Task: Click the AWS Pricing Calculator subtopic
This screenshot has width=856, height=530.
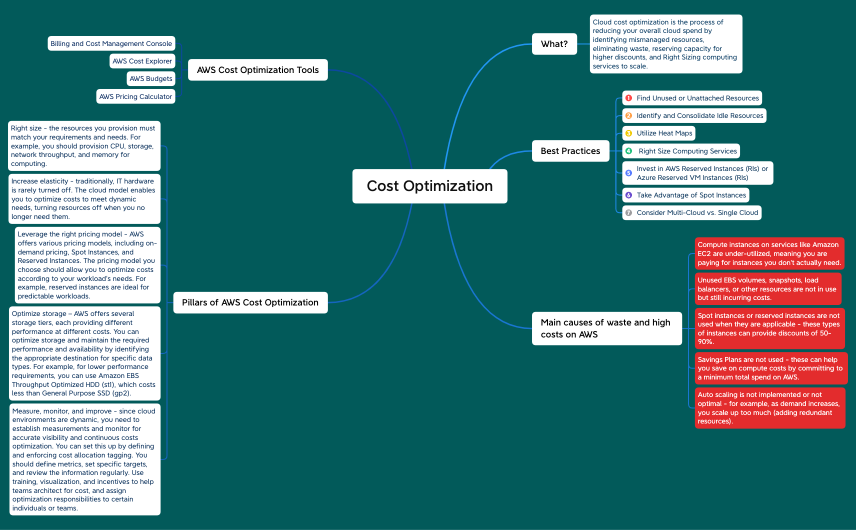Action: [135, 97]
